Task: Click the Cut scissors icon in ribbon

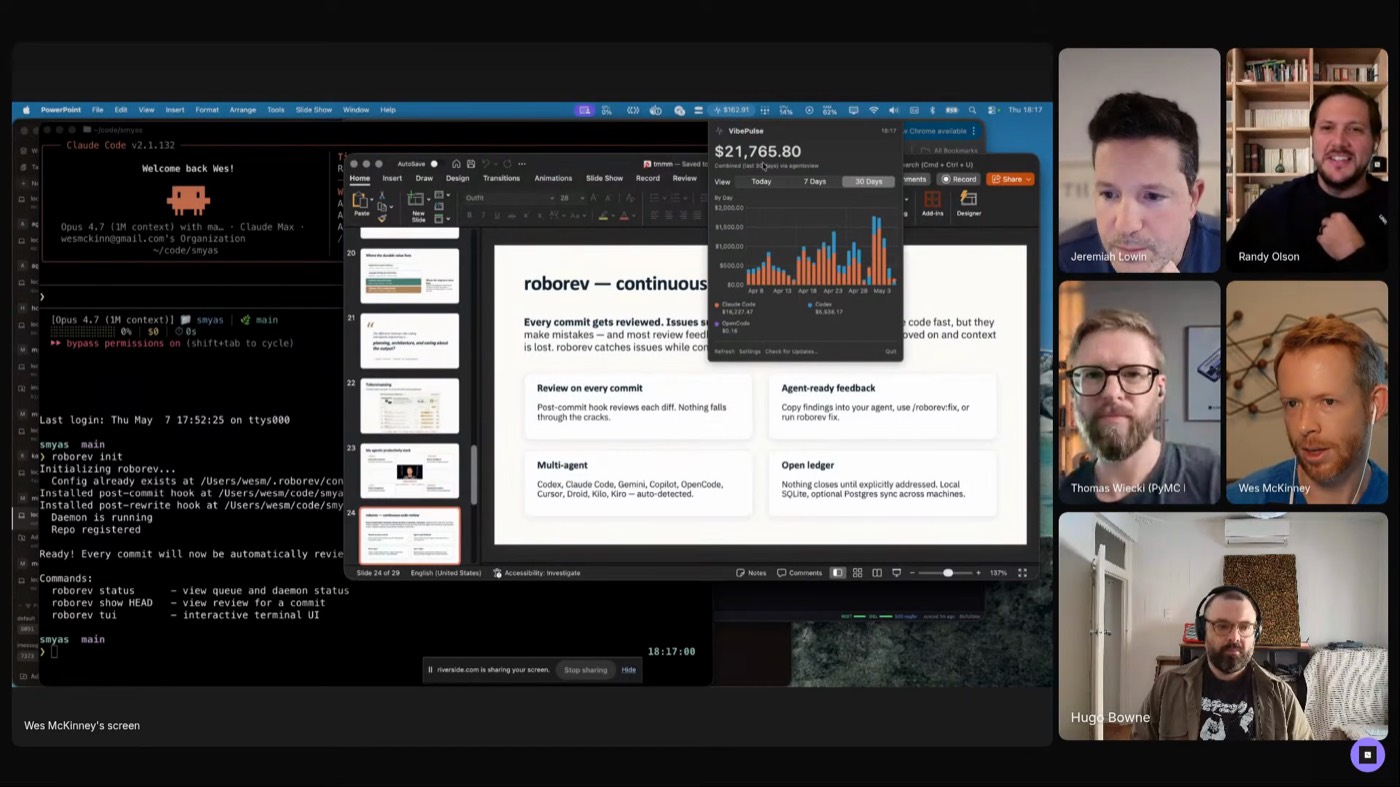Action: point(382,195)
